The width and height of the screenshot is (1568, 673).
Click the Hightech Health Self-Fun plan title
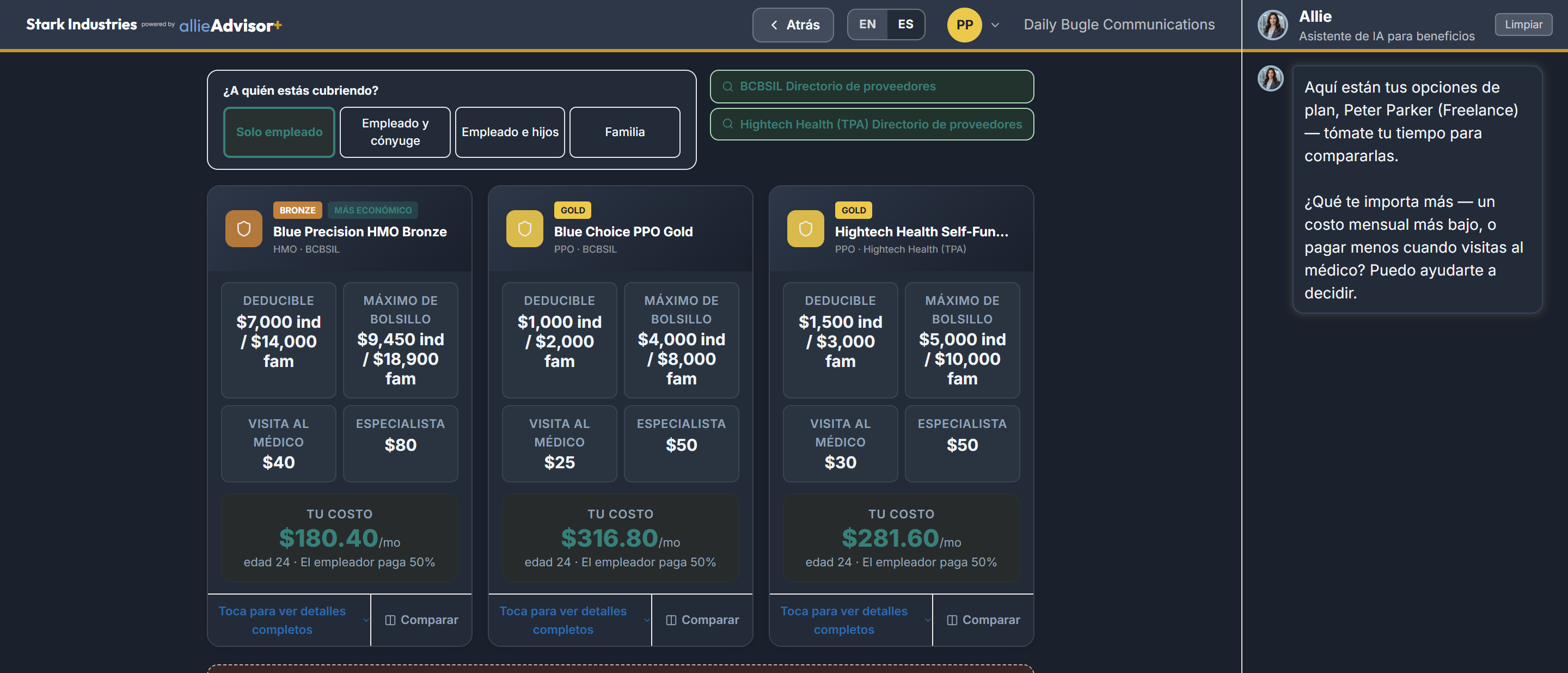[922, 232]
